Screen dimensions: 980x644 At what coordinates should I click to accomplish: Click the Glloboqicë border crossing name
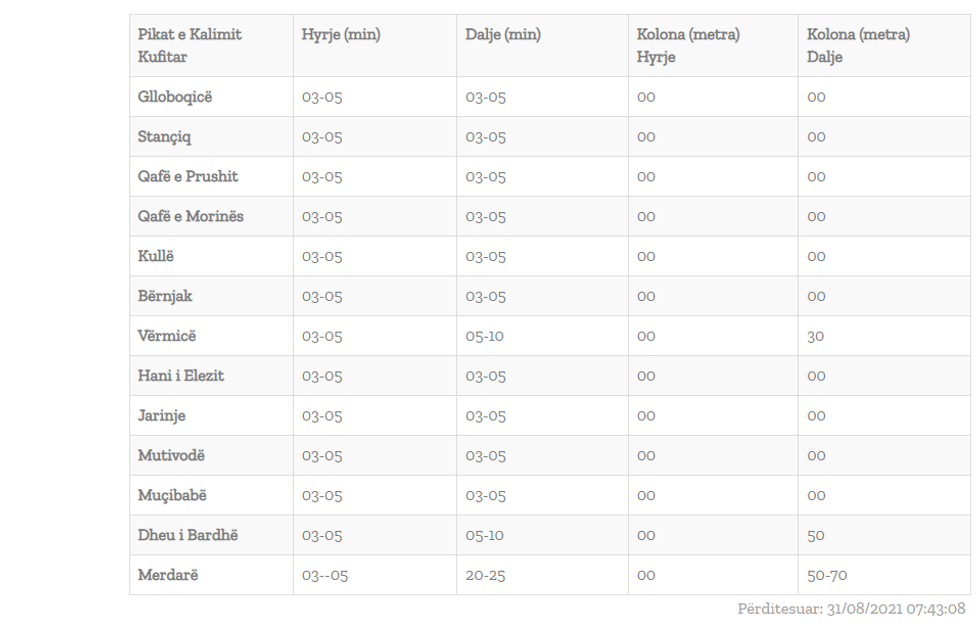click(175, 97)
